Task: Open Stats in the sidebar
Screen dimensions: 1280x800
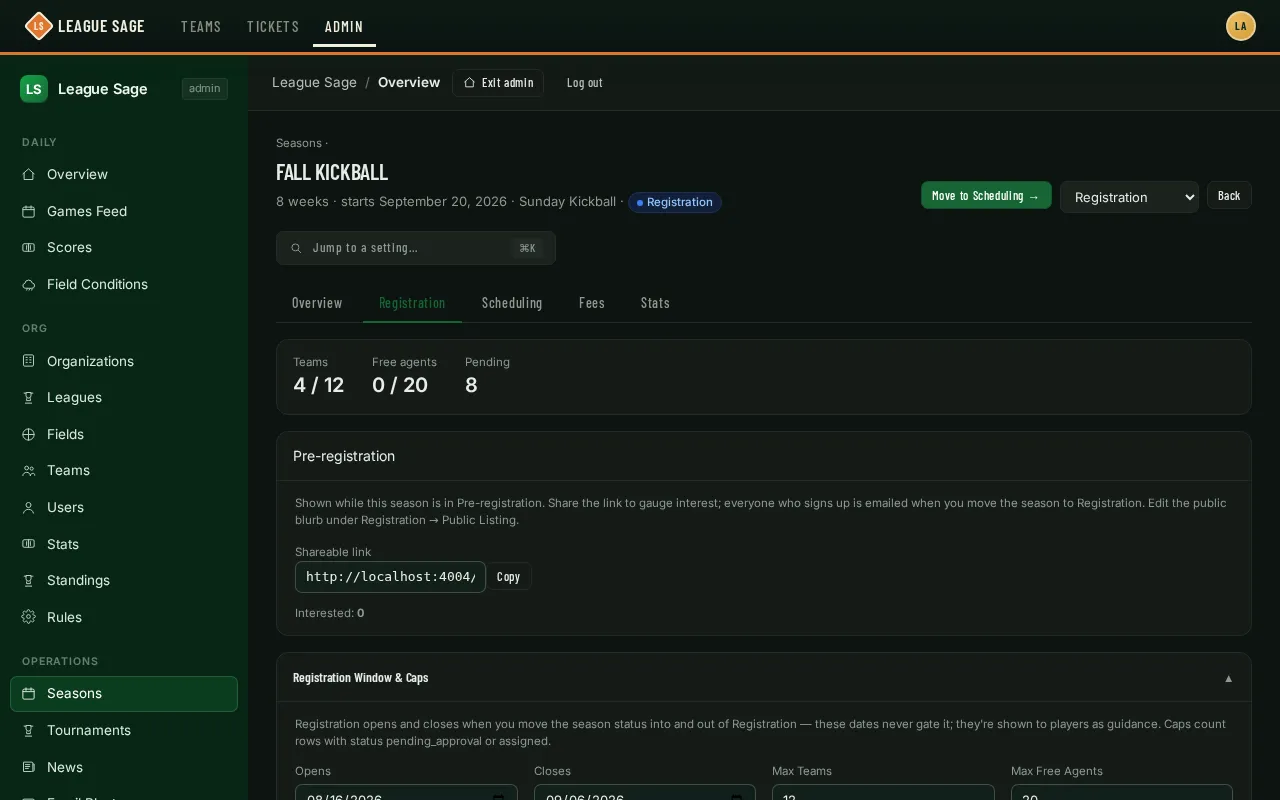Action: [x=124, y=544]
